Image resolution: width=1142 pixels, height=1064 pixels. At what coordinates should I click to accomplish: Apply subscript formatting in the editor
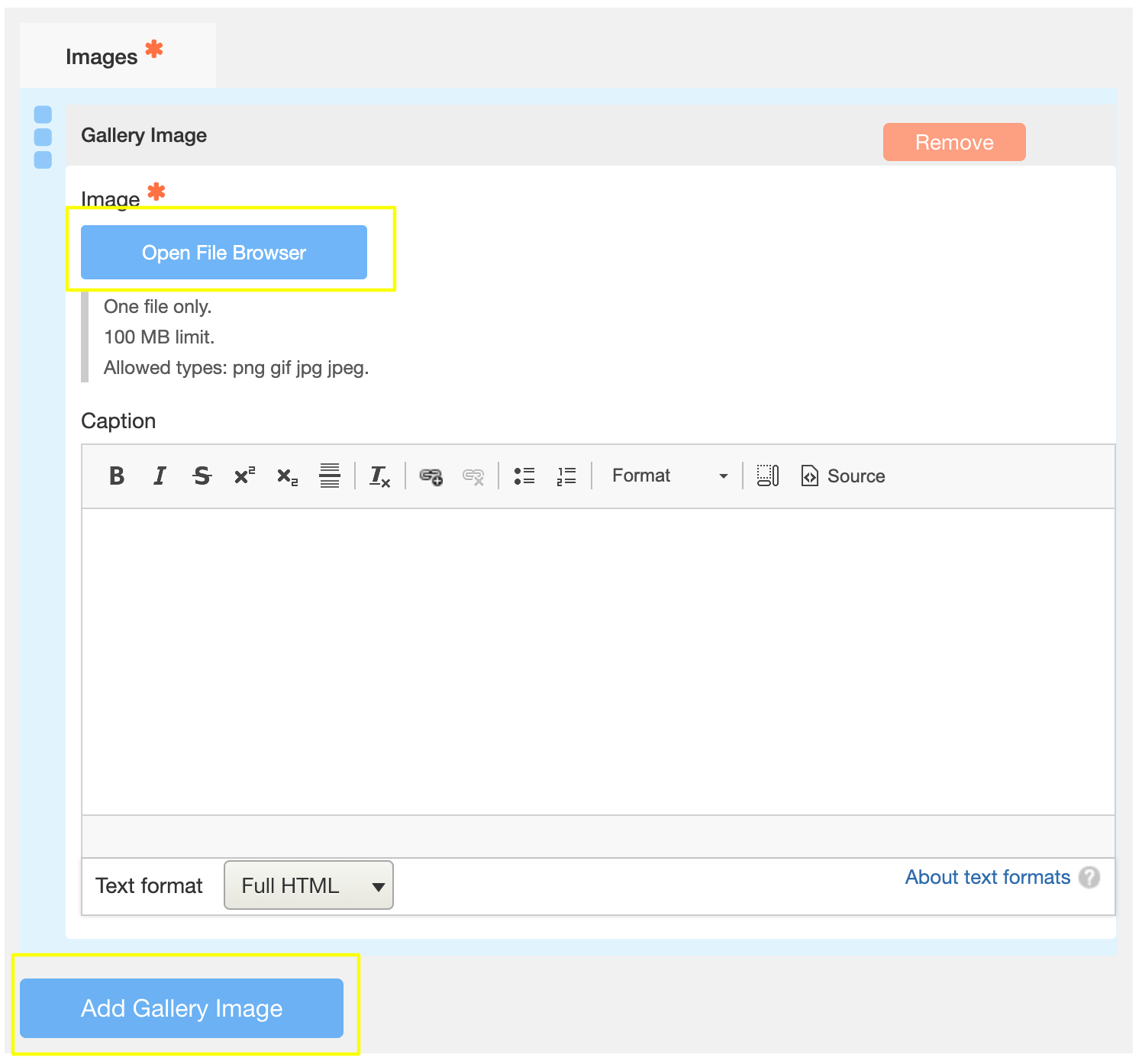286,476
